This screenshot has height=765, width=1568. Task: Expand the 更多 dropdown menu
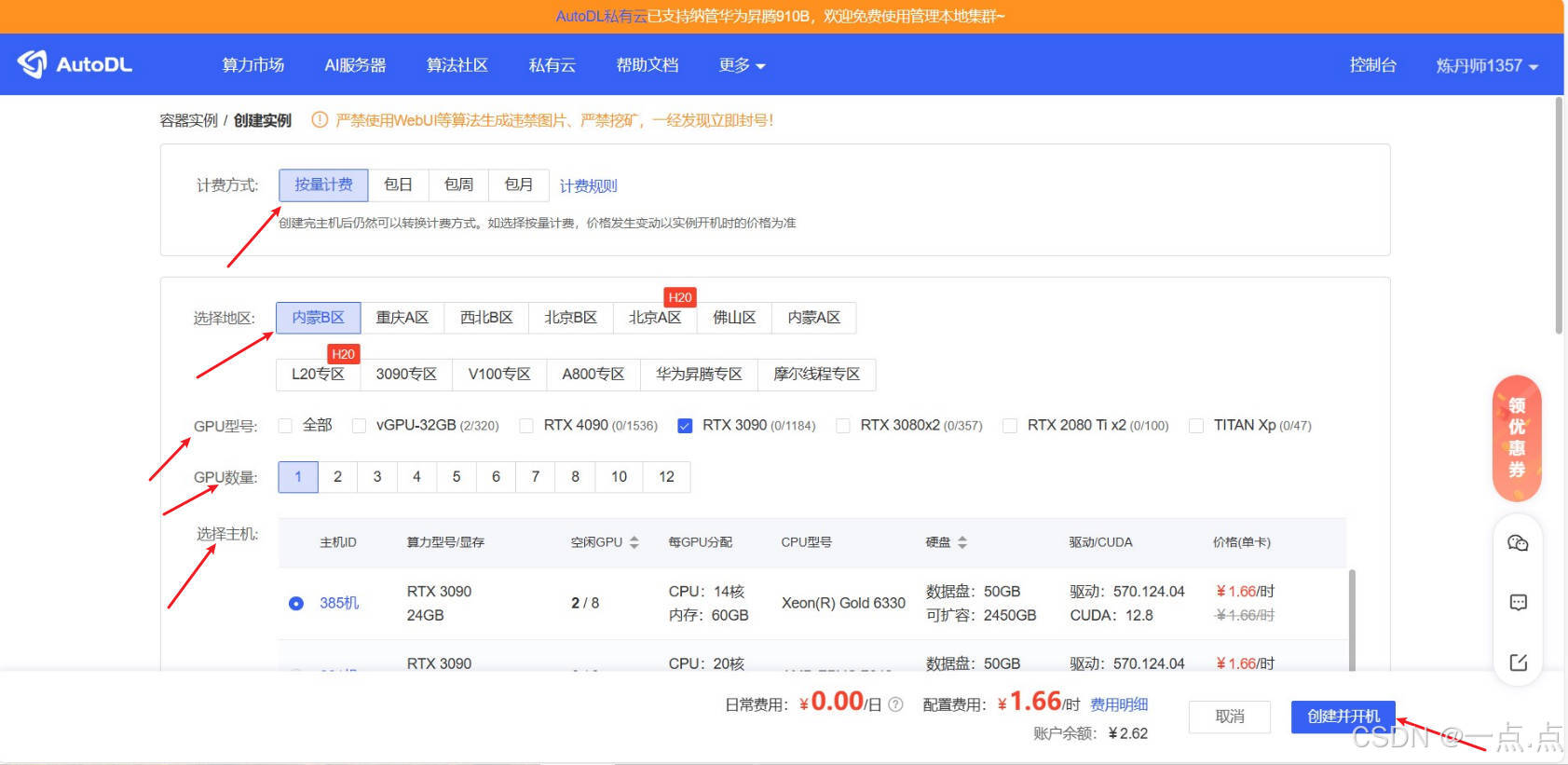click(x=742, y=65)
